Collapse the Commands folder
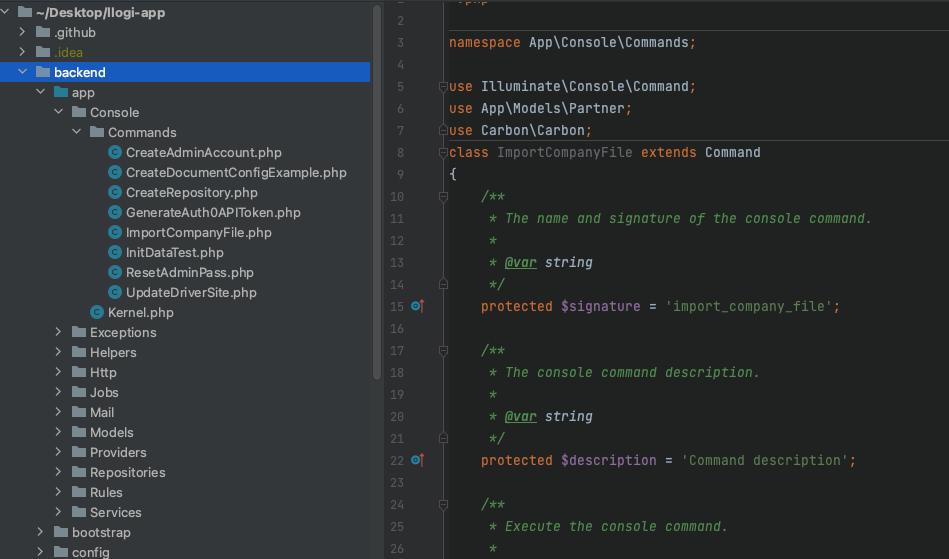Image resolution: width=949 pixels, height=559 pixels. [x=76, y=131]
